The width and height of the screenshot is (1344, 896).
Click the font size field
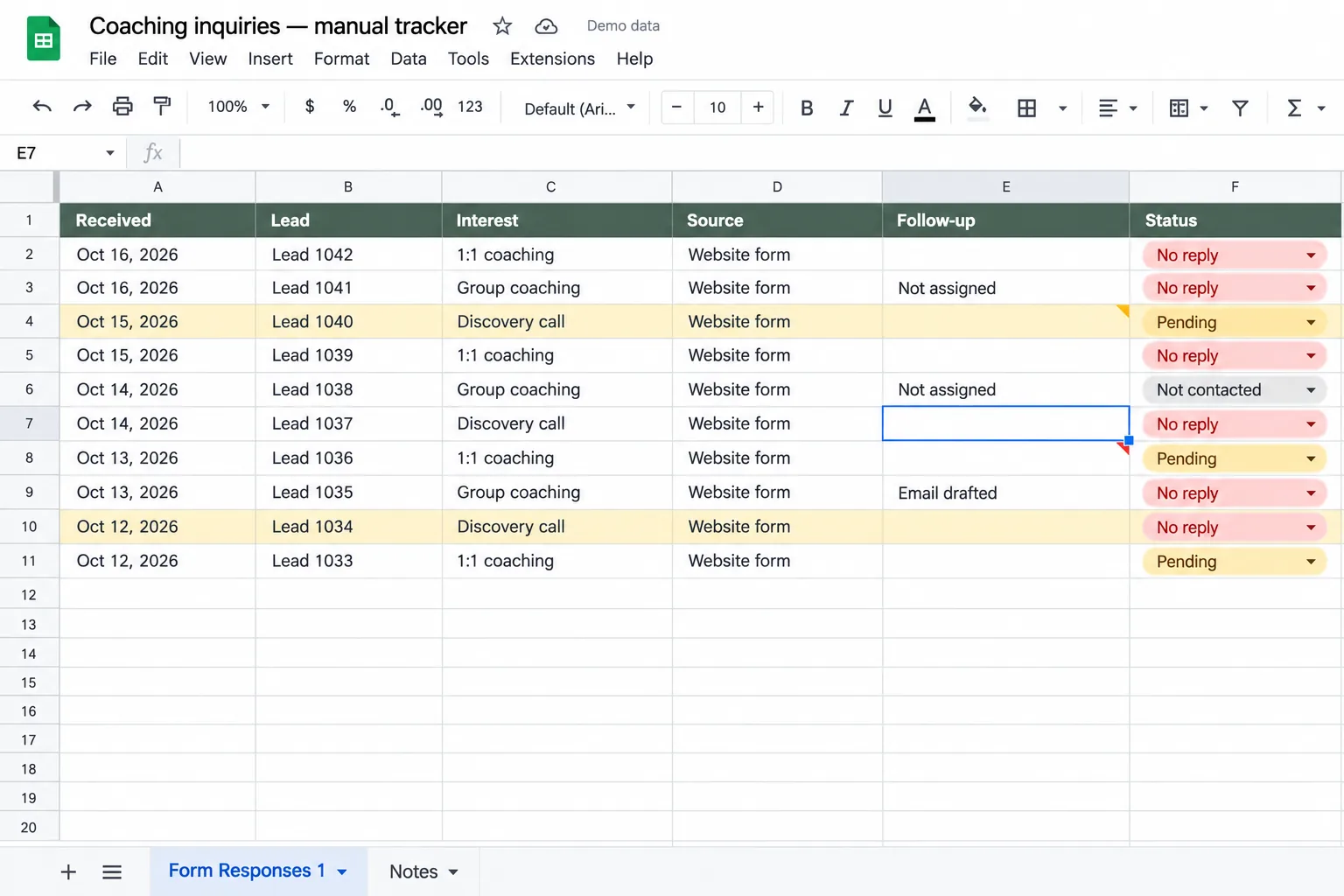pyautogui.click(x=717, y=107)
